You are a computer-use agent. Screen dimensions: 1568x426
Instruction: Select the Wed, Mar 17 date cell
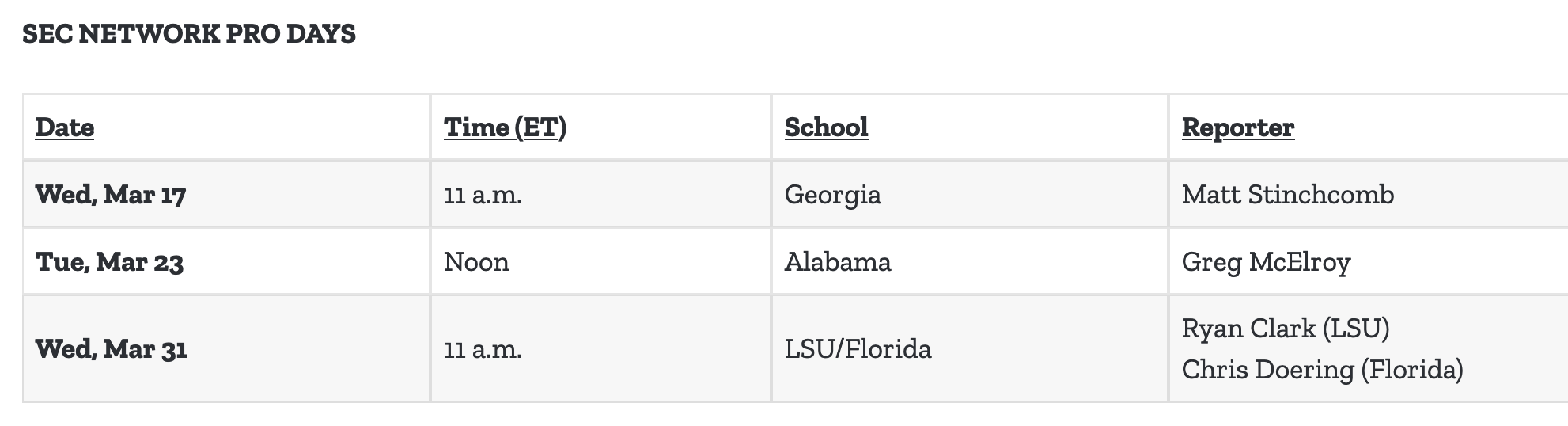pyautogui.click(x=111, y=195)
